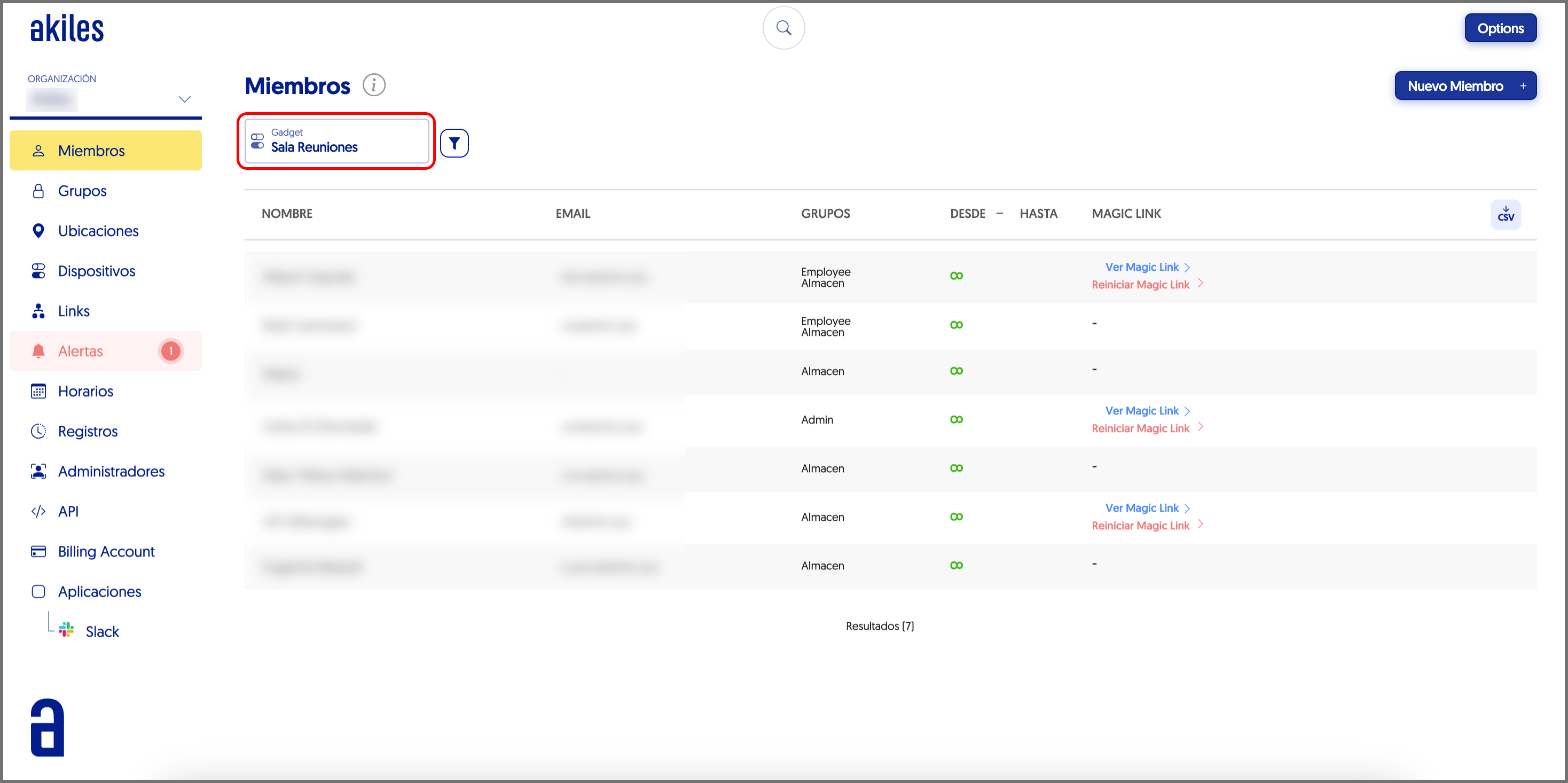The width and height of the screenshot is (1568, 783).
Task: Click the search magnifier icon
Action: [783, 28]
